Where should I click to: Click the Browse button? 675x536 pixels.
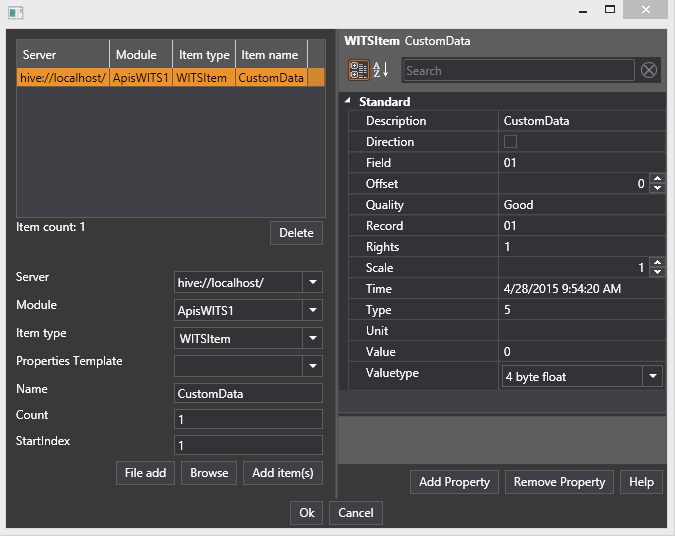(x=209, y=472)
